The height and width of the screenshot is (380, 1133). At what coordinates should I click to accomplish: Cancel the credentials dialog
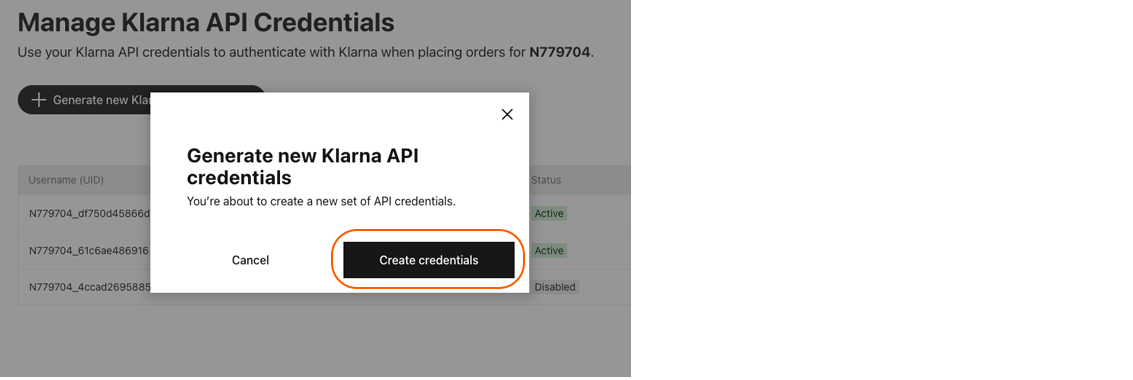(x=250, y=260)
